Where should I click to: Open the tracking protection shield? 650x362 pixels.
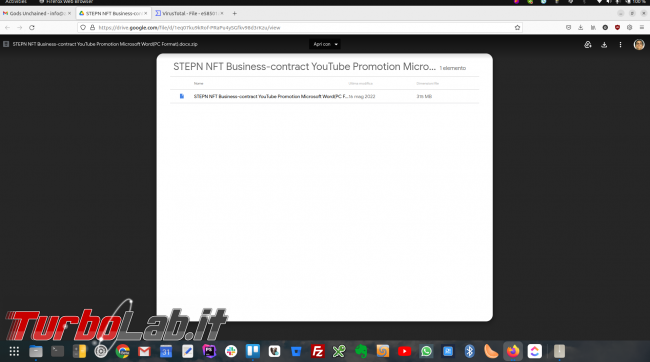(83, 28)
